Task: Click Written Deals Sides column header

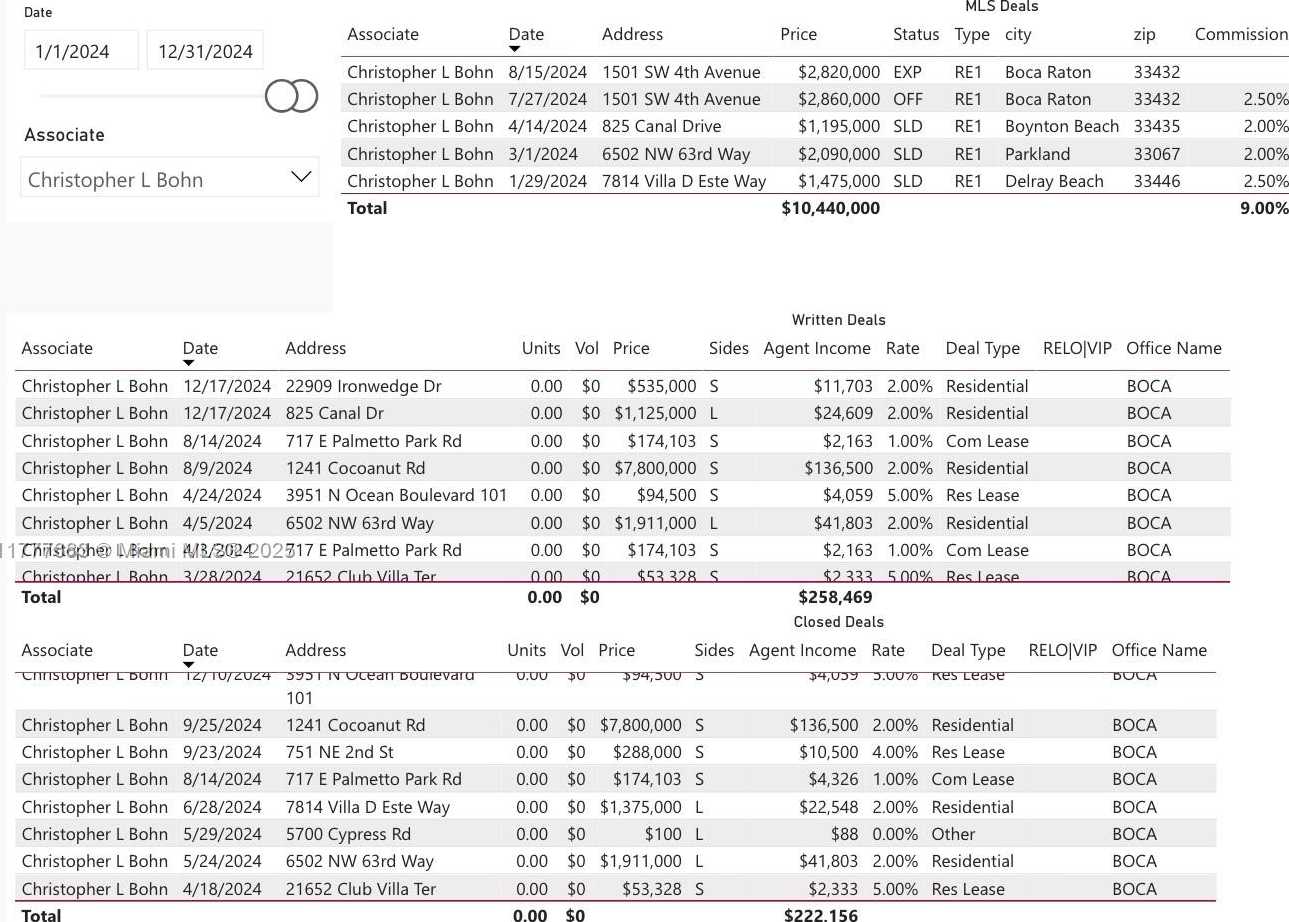Action: (x=729, y=348)
